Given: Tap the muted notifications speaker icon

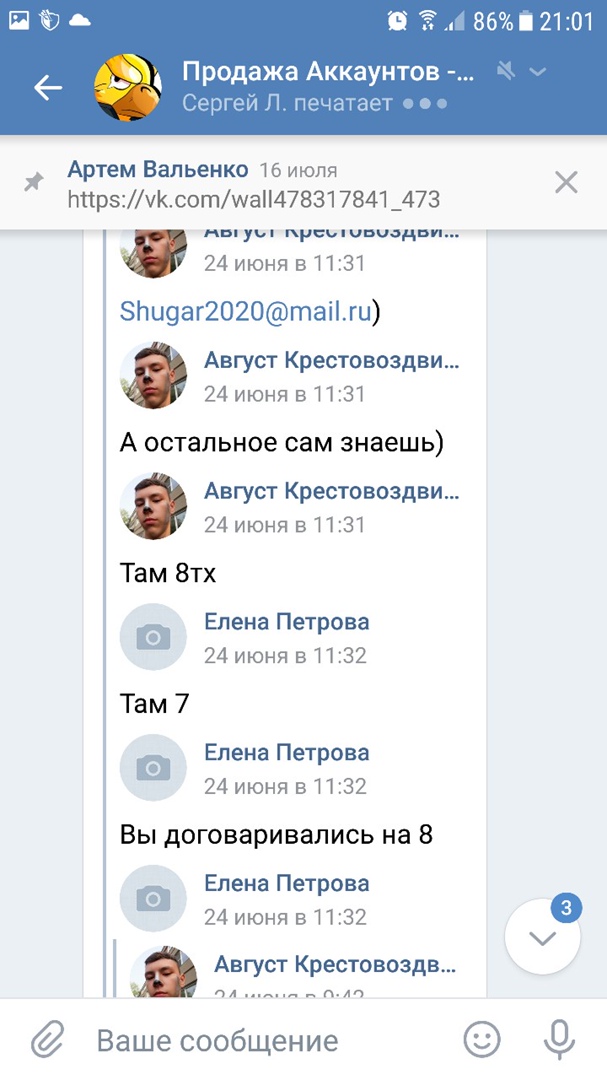Looking at the screenshot, I should click(x=507, y=71).
